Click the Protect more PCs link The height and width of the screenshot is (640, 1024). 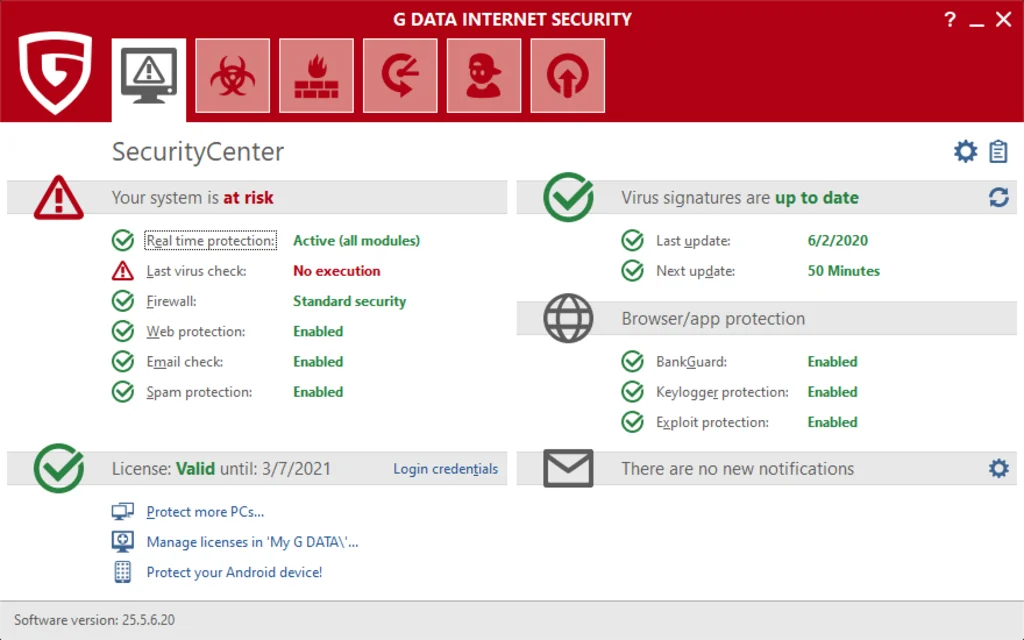pos(205,512)
